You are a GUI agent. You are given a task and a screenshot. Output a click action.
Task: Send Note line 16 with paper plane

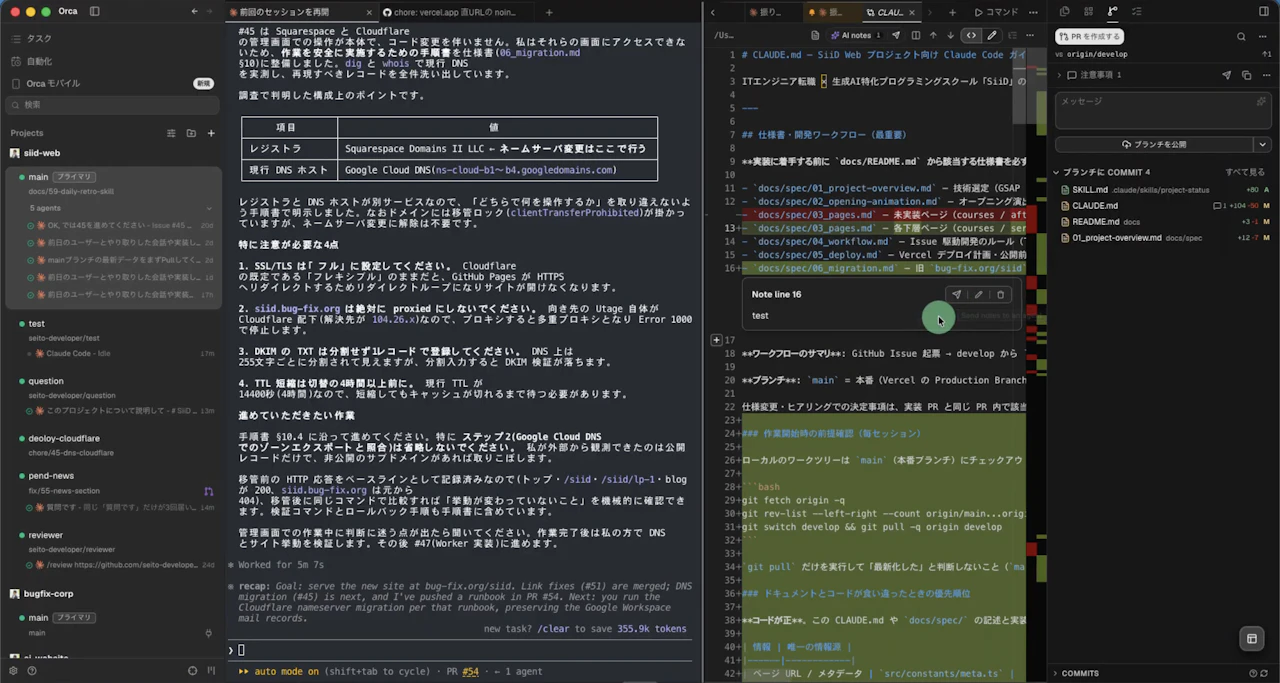[956, 295]
